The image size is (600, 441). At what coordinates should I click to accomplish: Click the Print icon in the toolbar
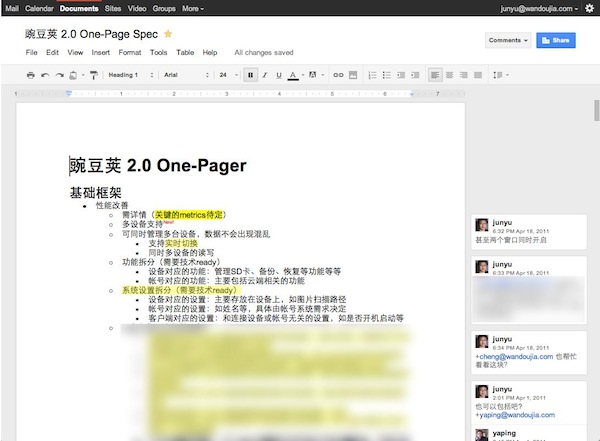(x=31, y=74)
